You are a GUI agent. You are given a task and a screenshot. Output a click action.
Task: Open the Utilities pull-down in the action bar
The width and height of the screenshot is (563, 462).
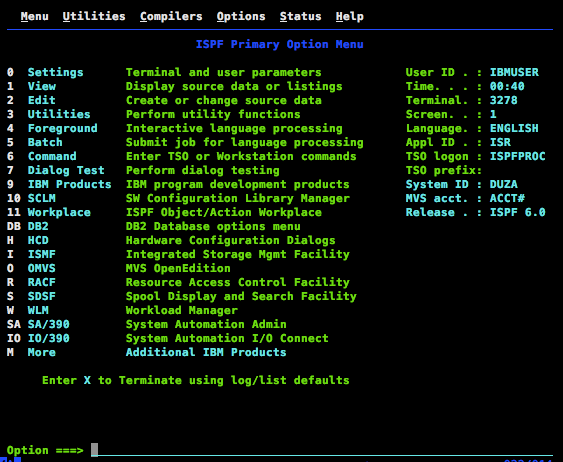(x=94, y=17)
